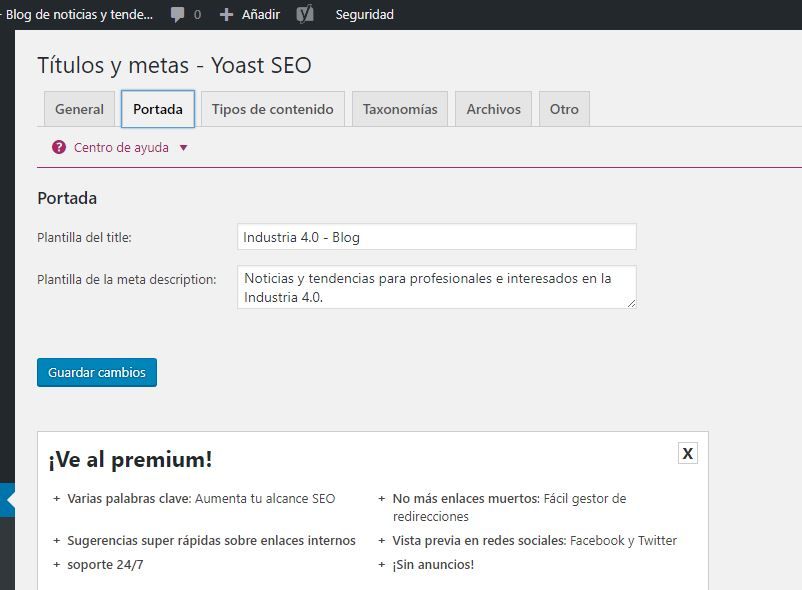Select the Portada tab
This screenshot has height=590, width=802.
(158, 109)
